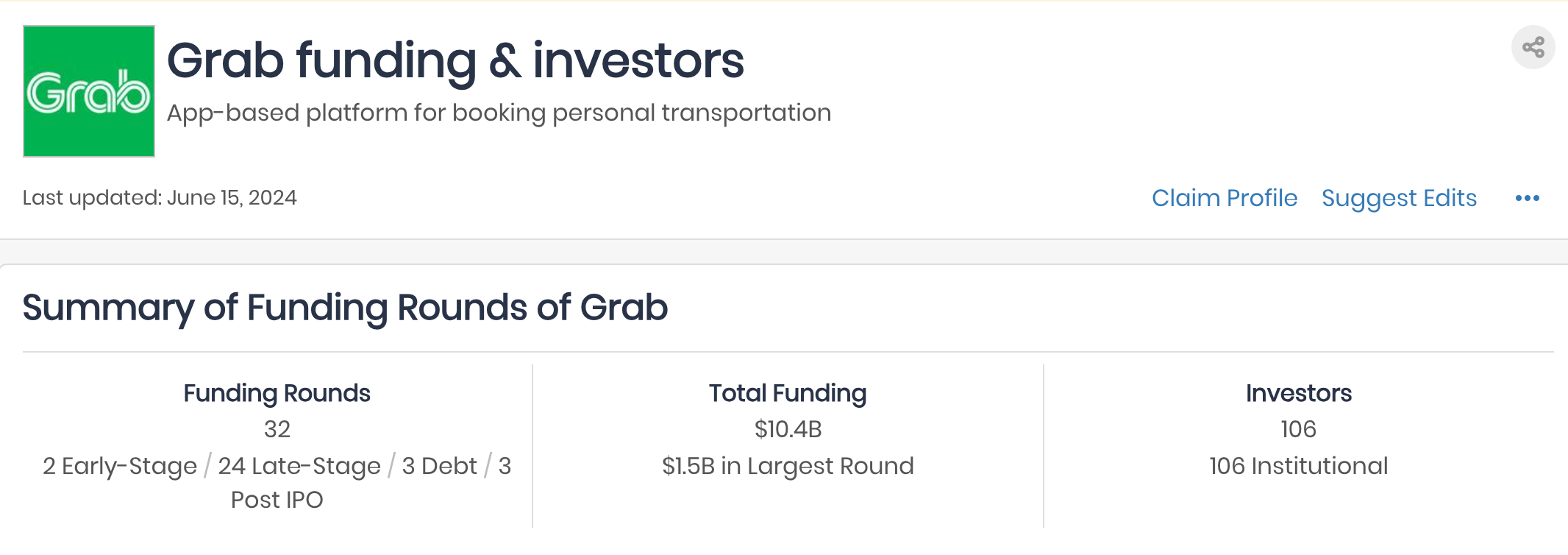Image resolution: width=1568 pixels, height=555 pixels.
Task: Click the Grab funding & investors title
Action: [x=455, y=60]
